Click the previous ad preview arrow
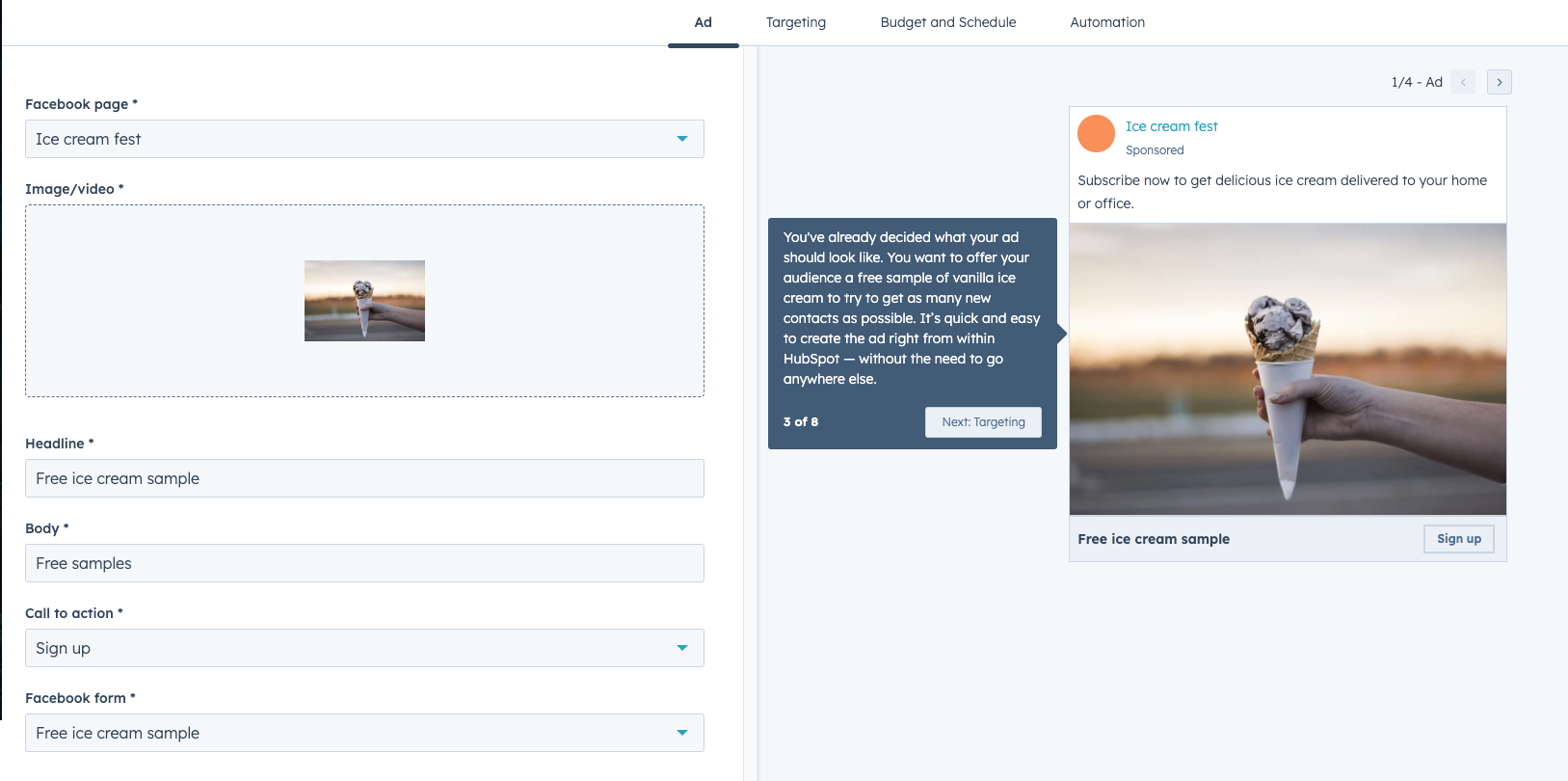Viewport: 1568px width, 781px height. pos(1462,82)
